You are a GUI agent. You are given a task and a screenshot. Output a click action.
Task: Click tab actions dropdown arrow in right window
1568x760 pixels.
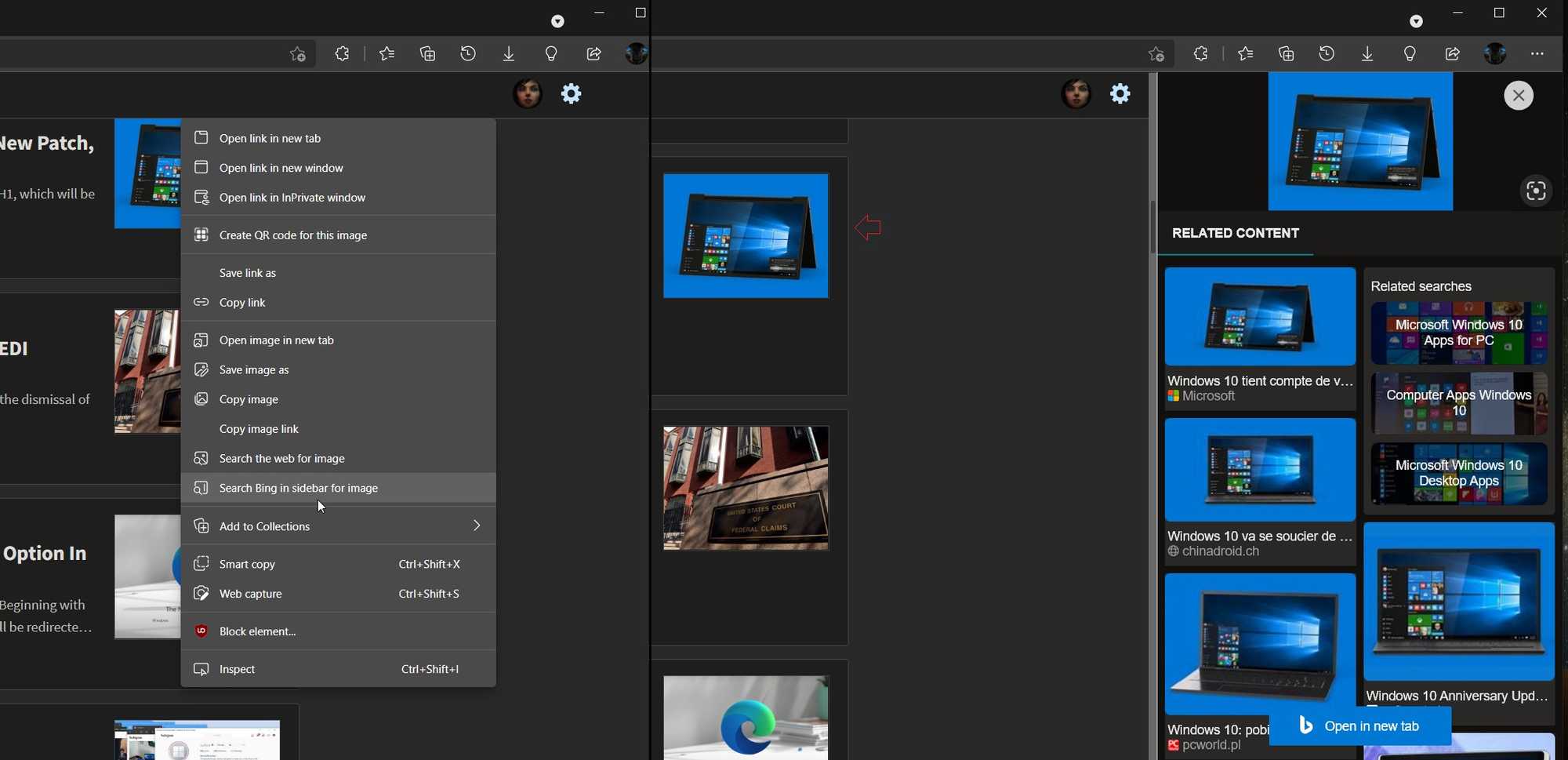1416,21
